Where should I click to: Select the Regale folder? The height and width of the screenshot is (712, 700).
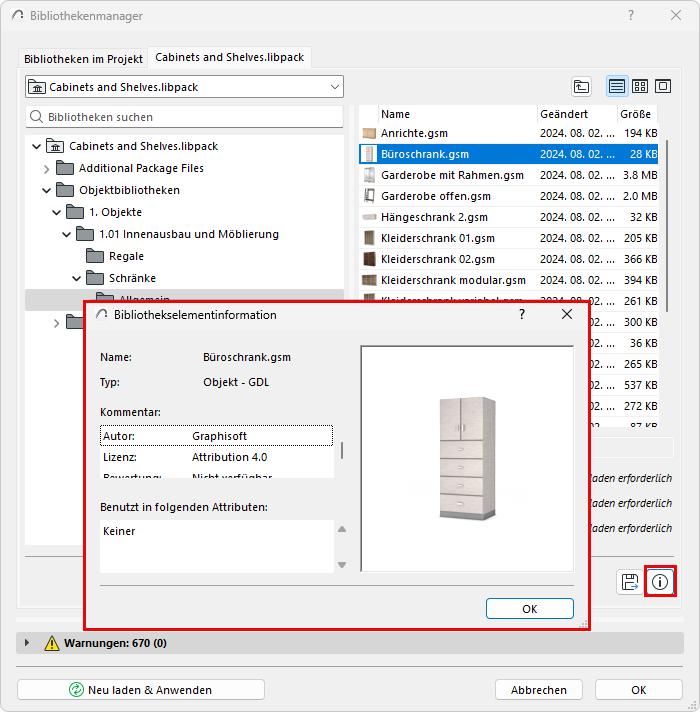(x=126, y=256)
